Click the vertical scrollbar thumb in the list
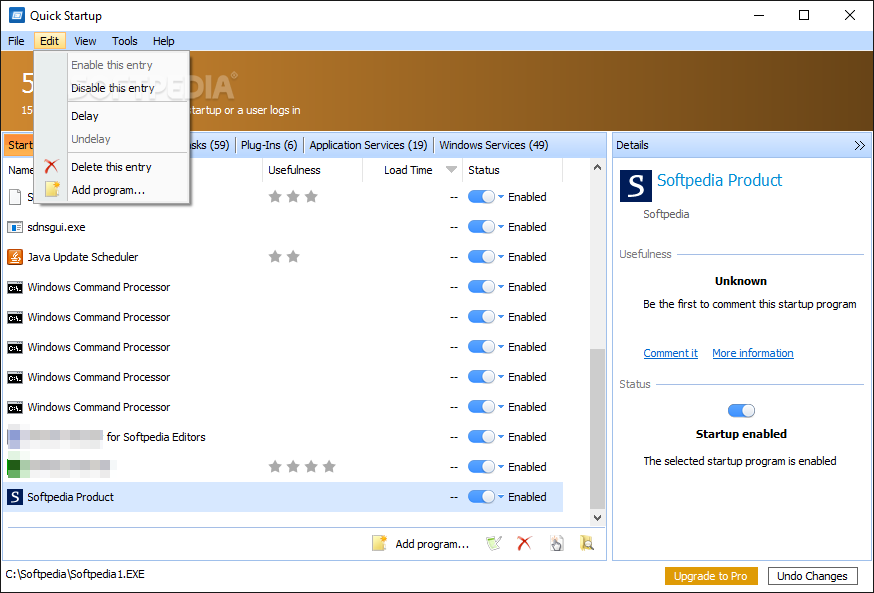874x593 pixels. point(598,429)
